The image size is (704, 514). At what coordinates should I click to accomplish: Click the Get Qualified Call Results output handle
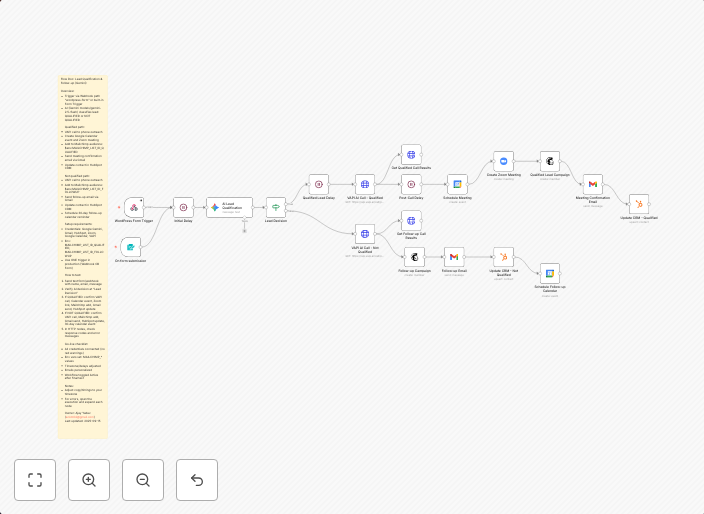click(421, 154)
